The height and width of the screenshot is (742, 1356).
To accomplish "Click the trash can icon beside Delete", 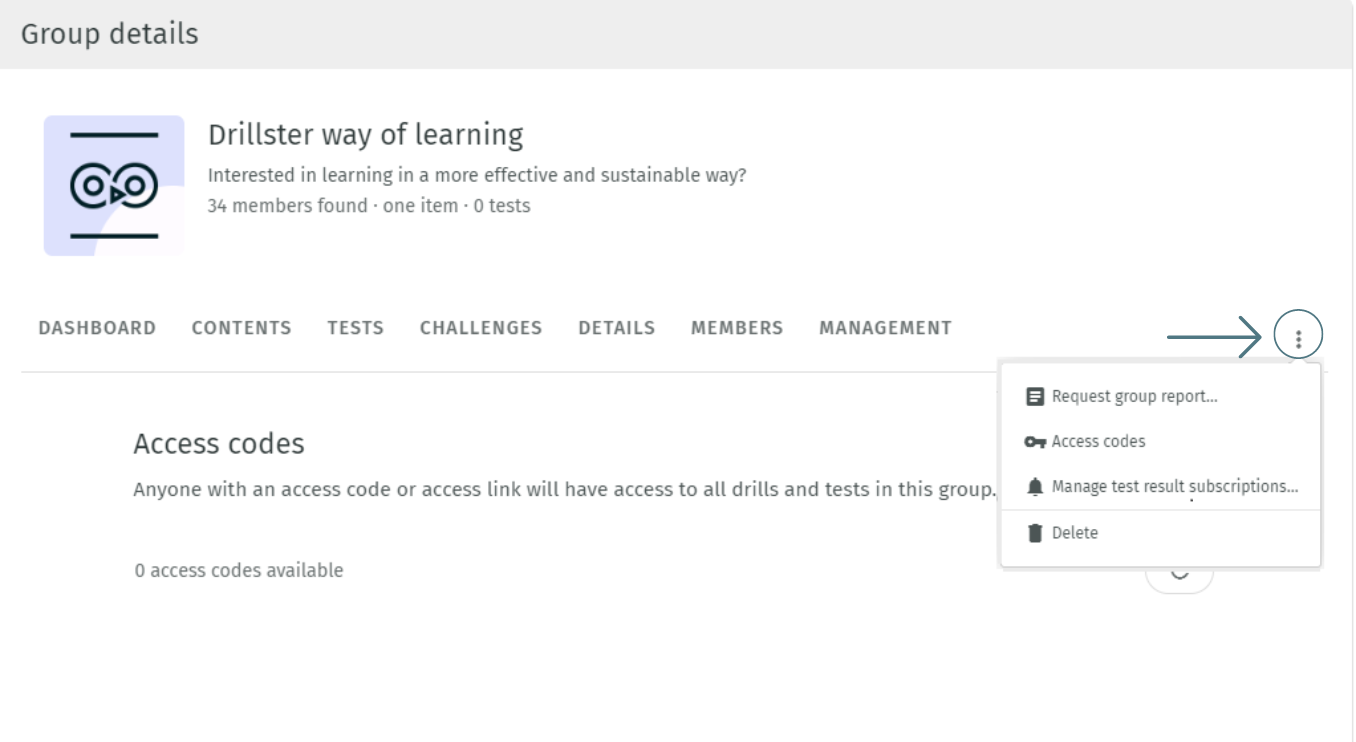I will pos(1035,533).
